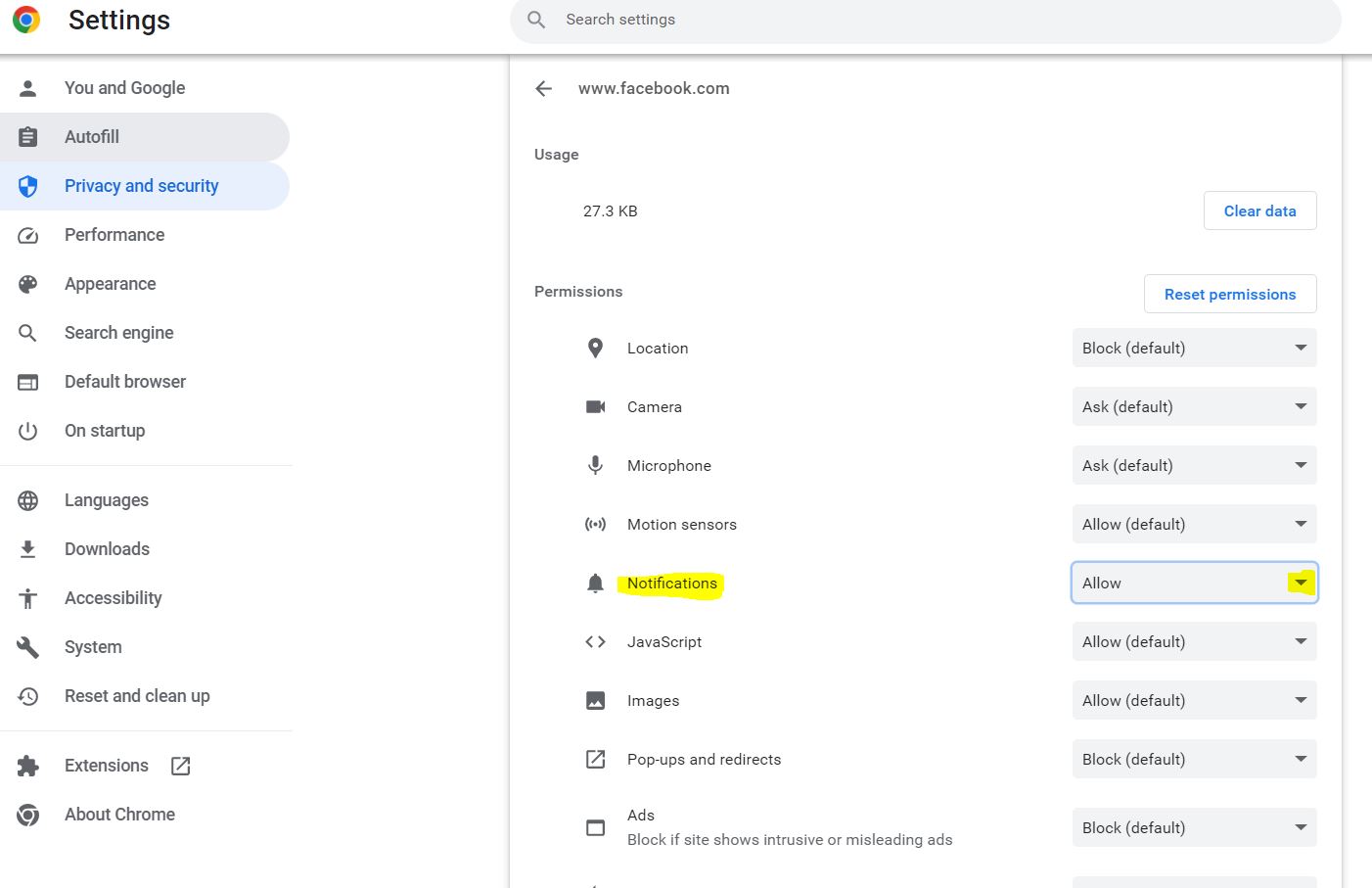Open Autofill settings
Viewport: 1372px width, 888px height.
[x=145, y=137]
